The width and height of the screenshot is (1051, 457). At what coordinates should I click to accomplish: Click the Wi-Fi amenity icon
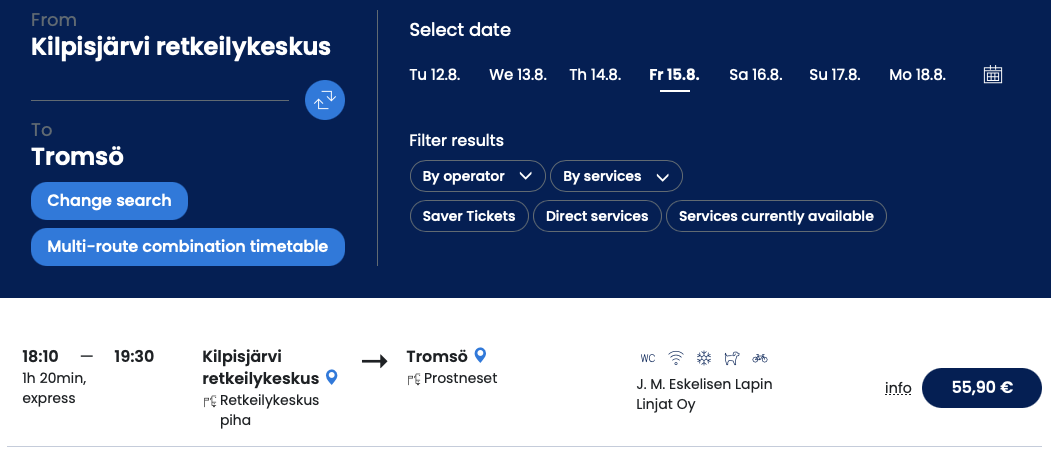point(676,358)
